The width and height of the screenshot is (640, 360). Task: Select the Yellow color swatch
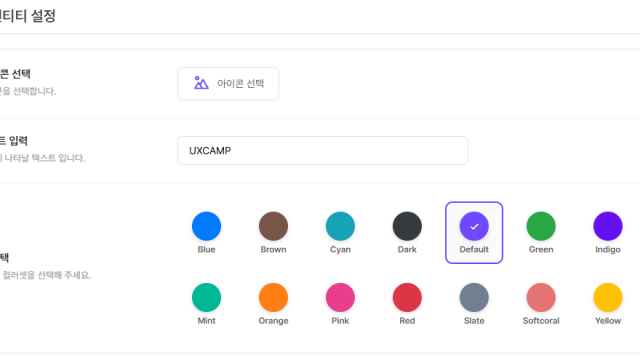608,298
